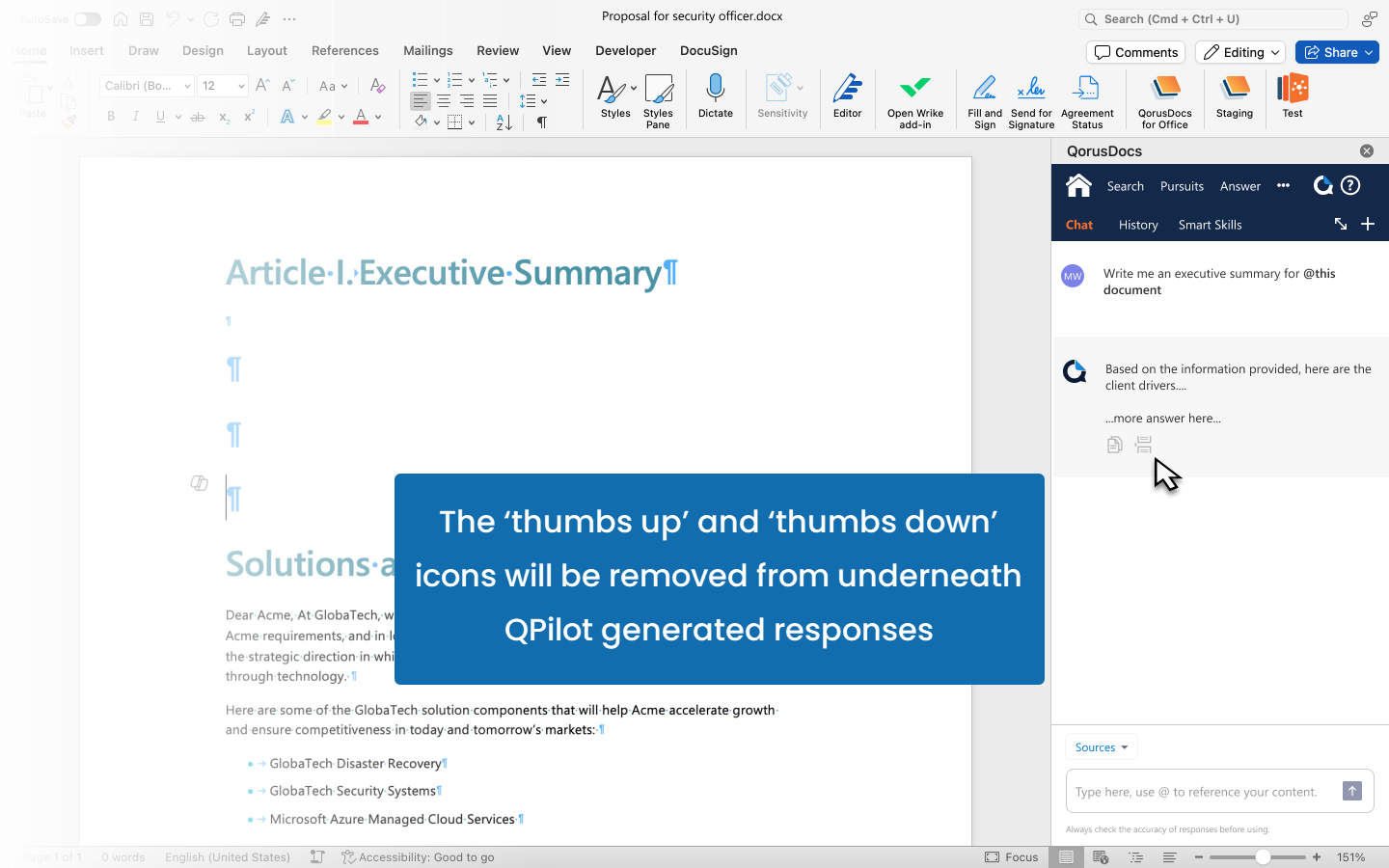Expand the bullet list options arrow

pyautogui.click(x=437, y=80)
